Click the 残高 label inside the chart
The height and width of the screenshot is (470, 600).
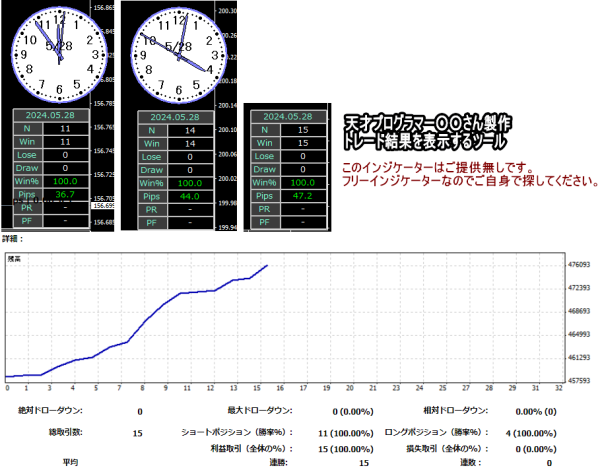[14, 259]
